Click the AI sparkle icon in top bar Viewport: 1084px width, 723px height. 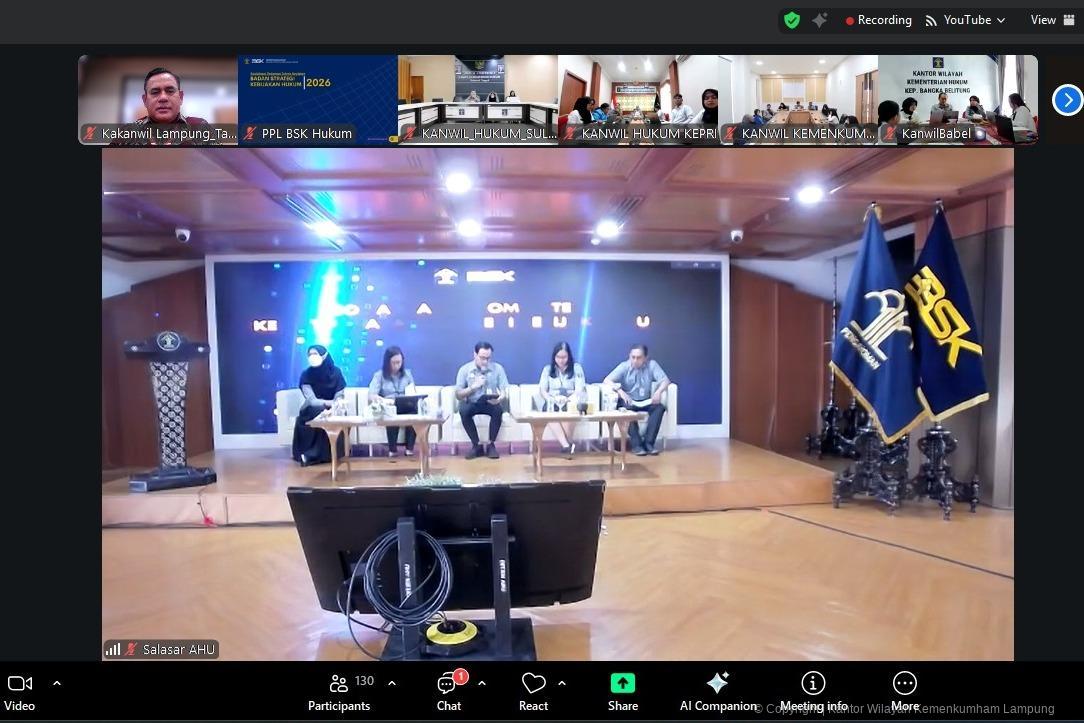[820, 20]
